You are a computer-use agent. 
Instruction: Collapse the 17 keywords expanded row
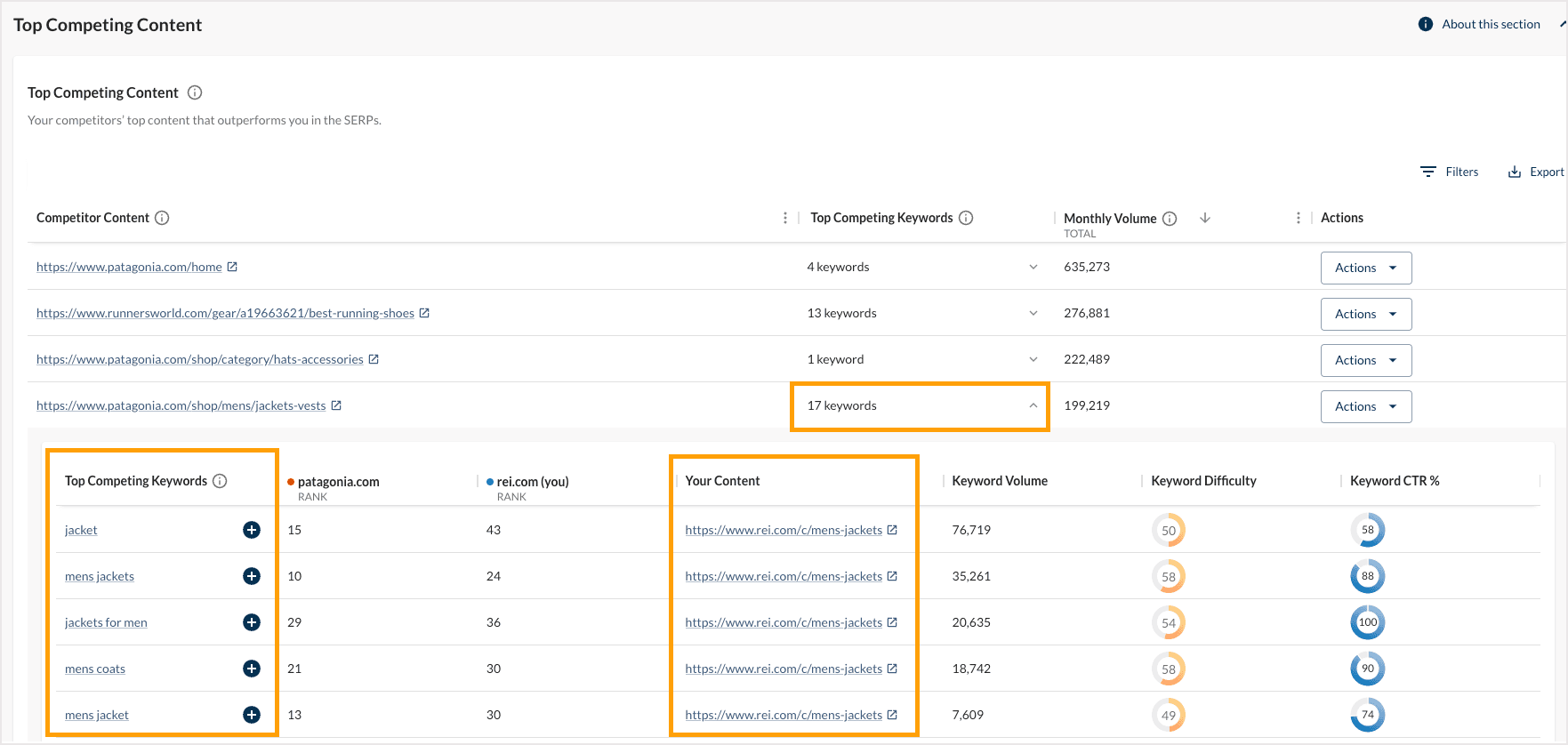pyautogui.click(x=1033, y=405)
